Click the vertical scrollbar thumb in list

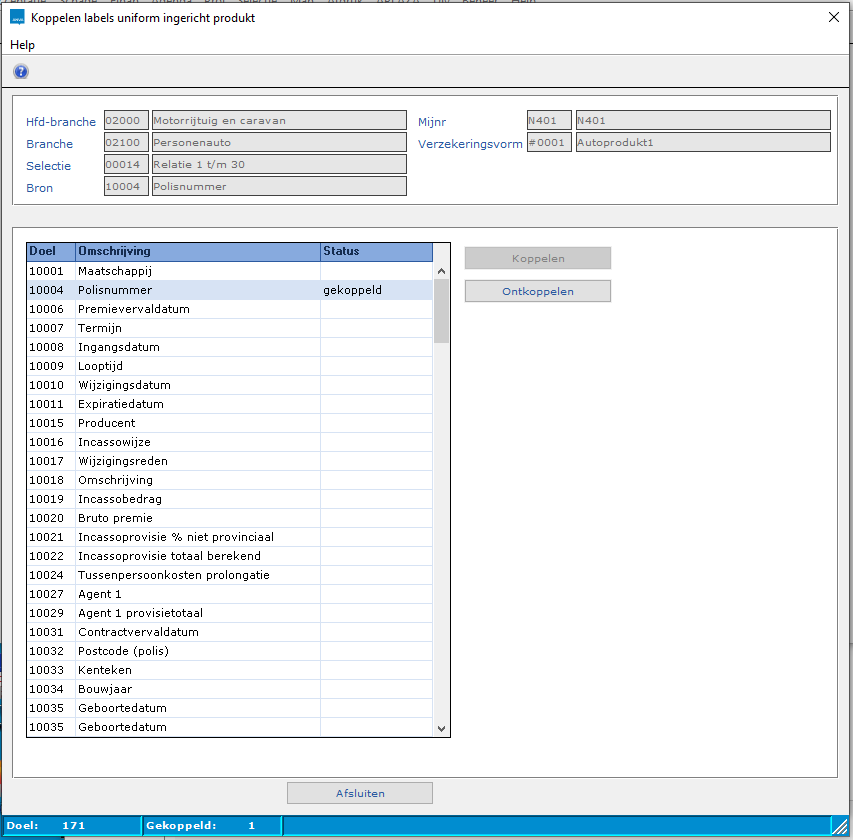pyautogui.click(x=441, y=311)
